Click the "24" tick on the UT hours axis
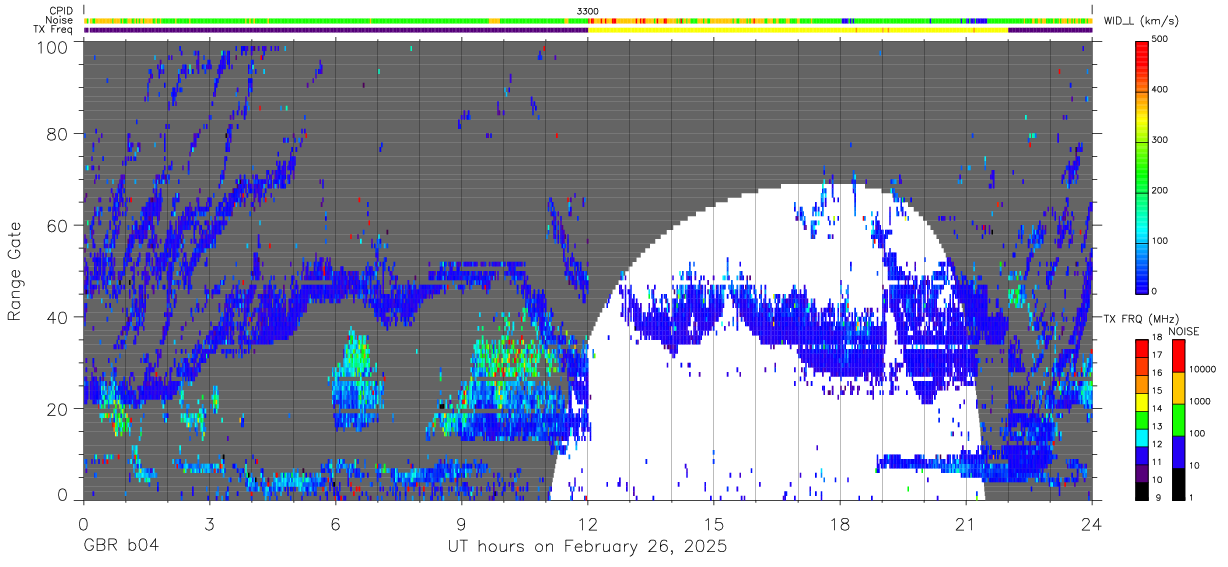This screenshot has height=567, width=1228. click(1092, 523)
